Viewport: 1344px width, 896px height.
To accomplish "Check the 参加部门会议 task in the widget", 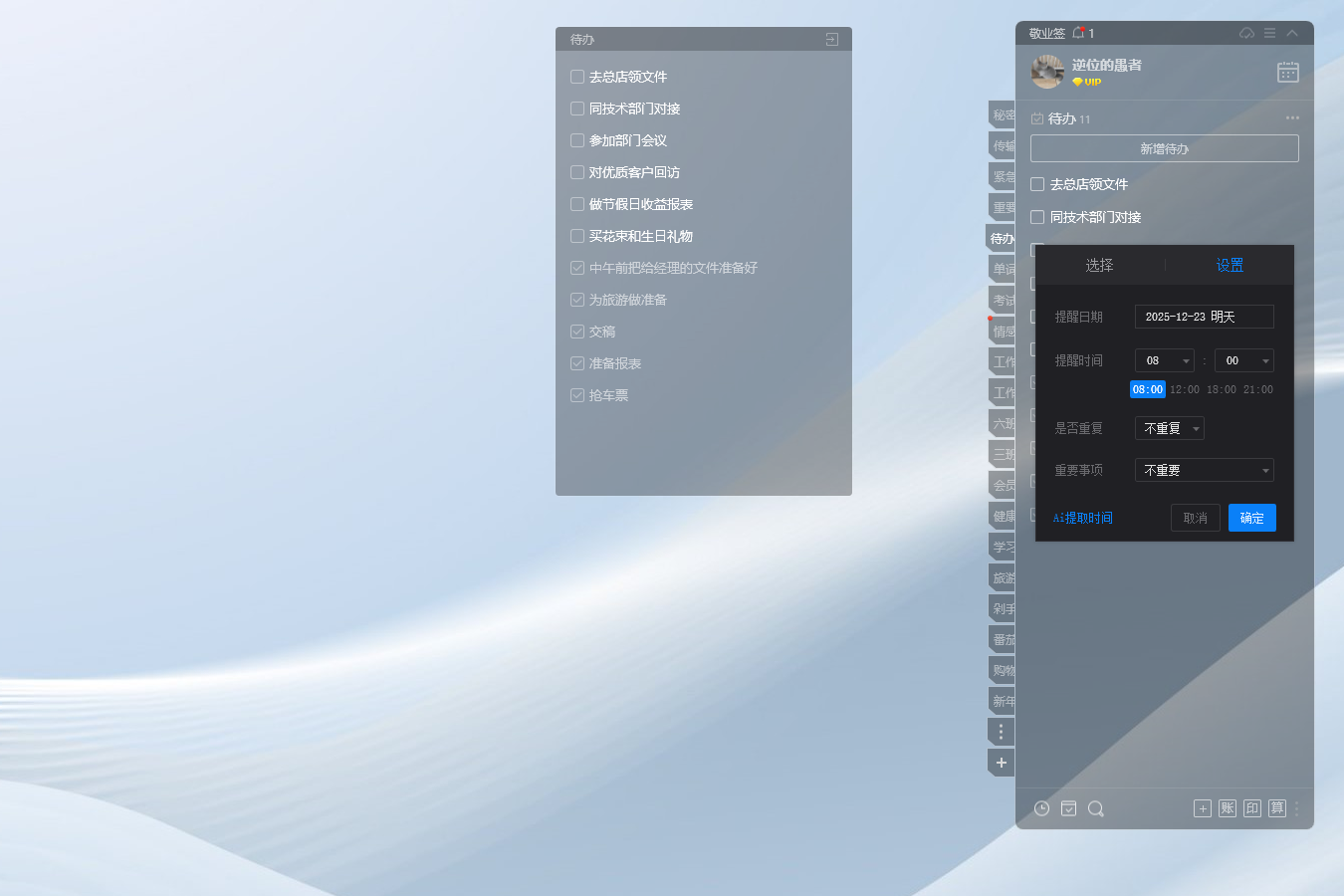I will pyautogui.click(x=577, y=140).
